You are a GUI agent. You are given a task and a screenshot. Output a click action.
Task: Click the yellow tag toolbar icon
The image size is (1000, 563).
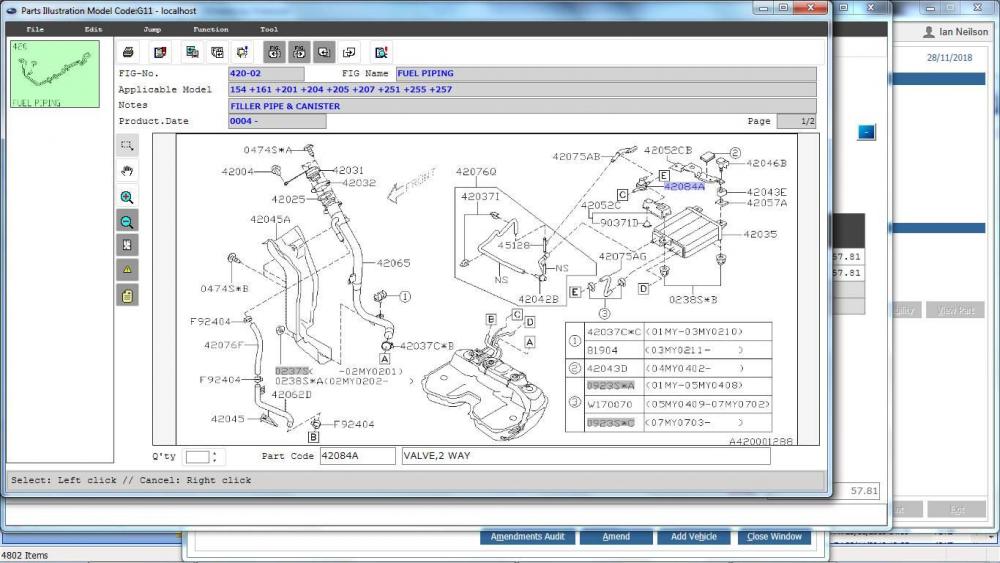(x=243, y=52)
